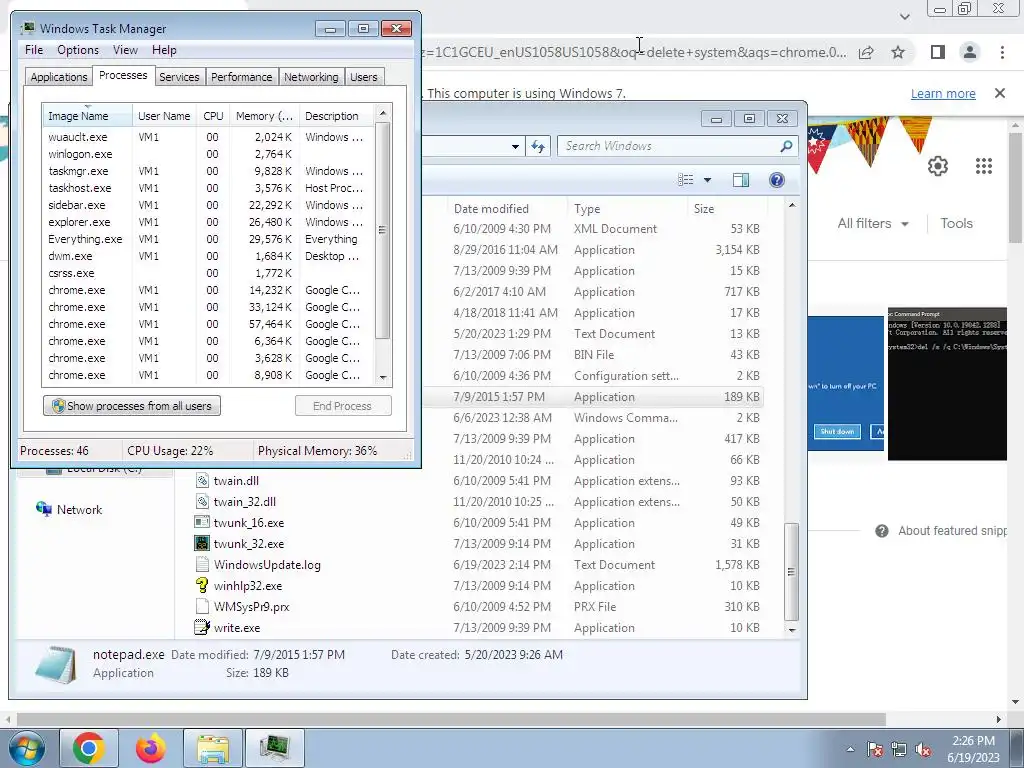Open Explorer address bar history dropdown
1024x768 pixels.
pos(515,146)
